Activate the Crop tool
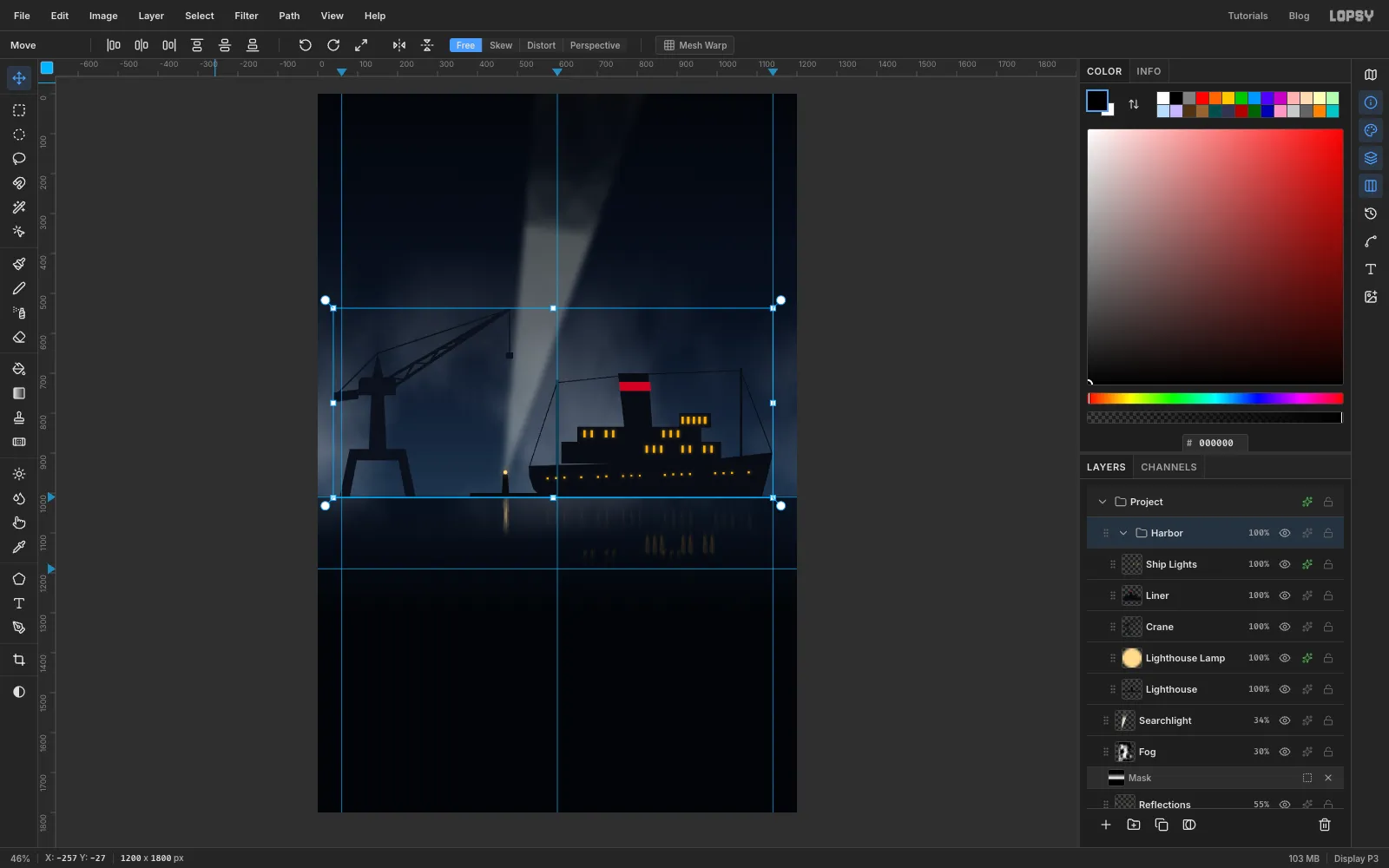The height and width of the screenshot is (868, 1389). coord(19,660)
